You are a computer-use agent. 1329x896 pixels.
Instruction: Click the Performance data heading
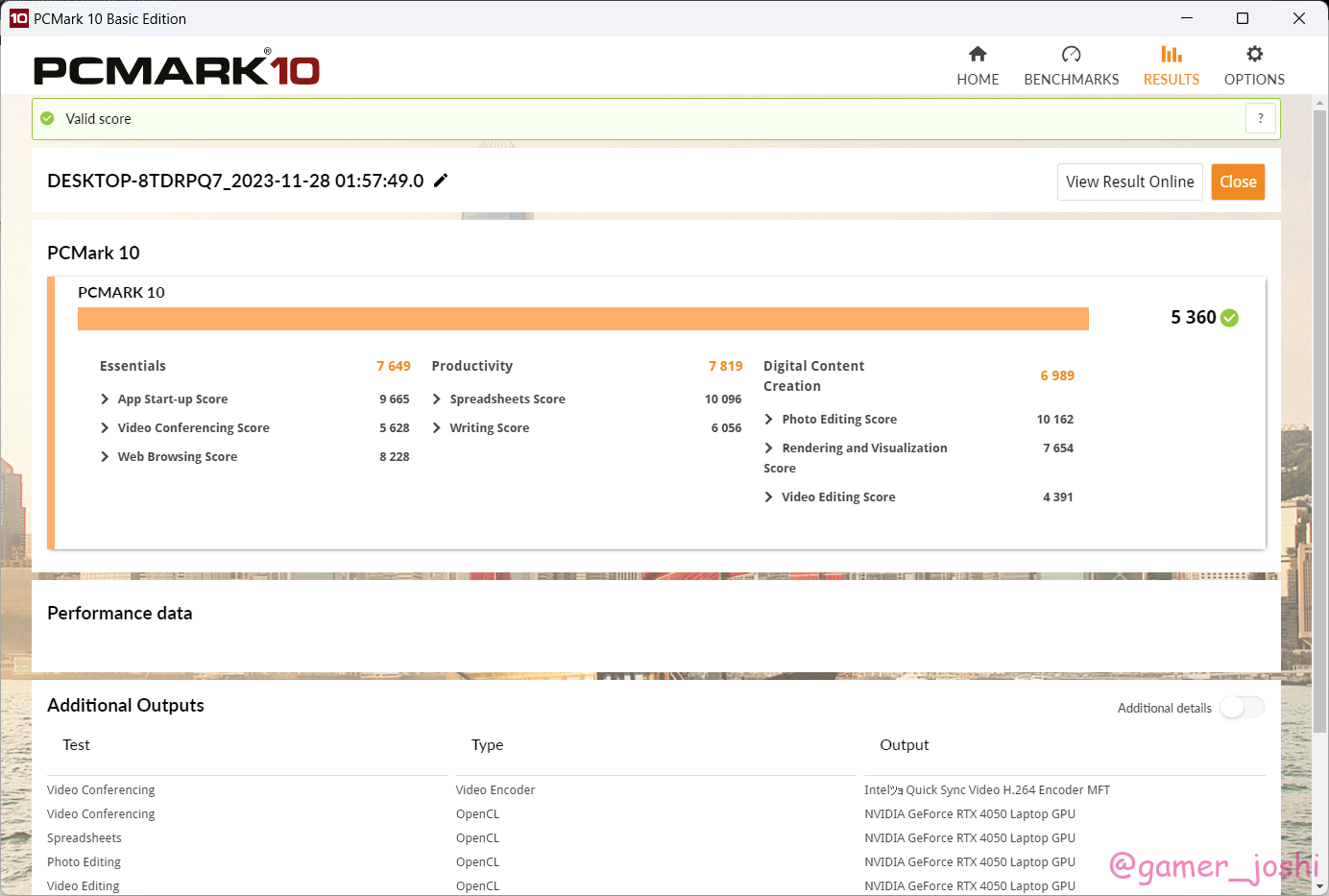[120, 613]
